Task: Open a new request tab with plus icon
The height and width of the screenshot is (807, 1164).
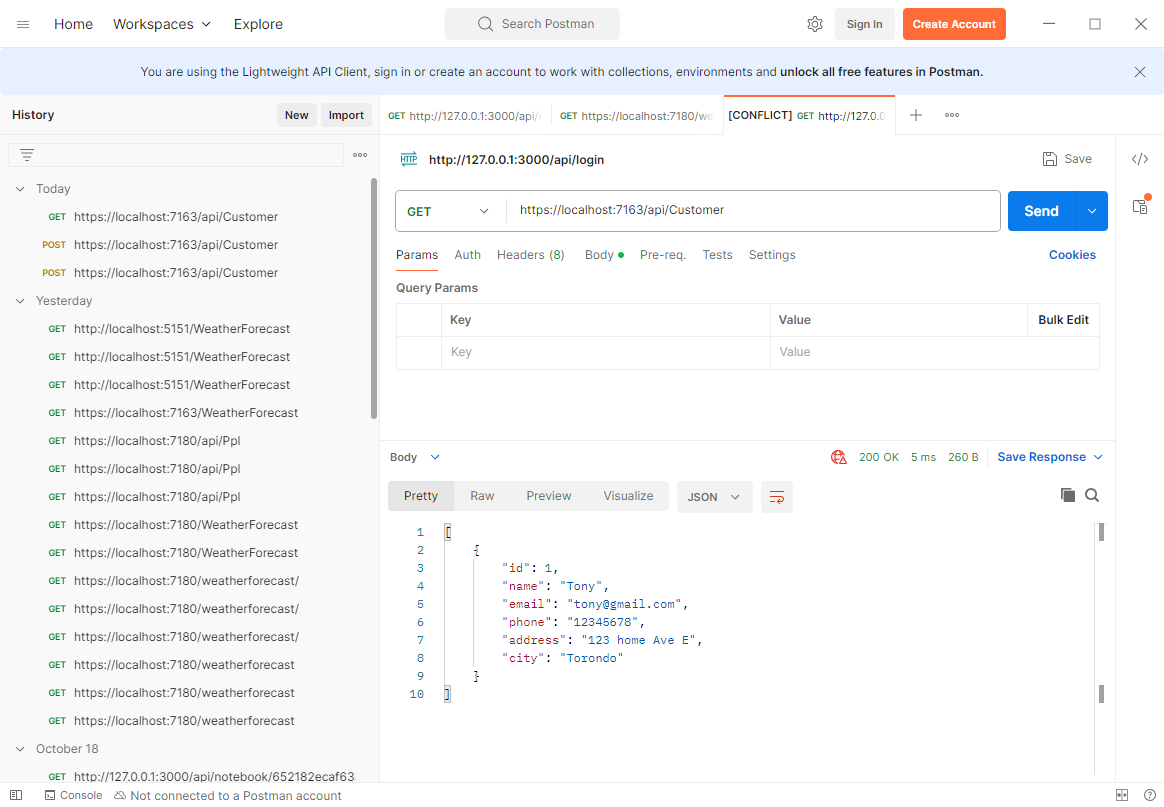Action: click(x=915, y=115)
